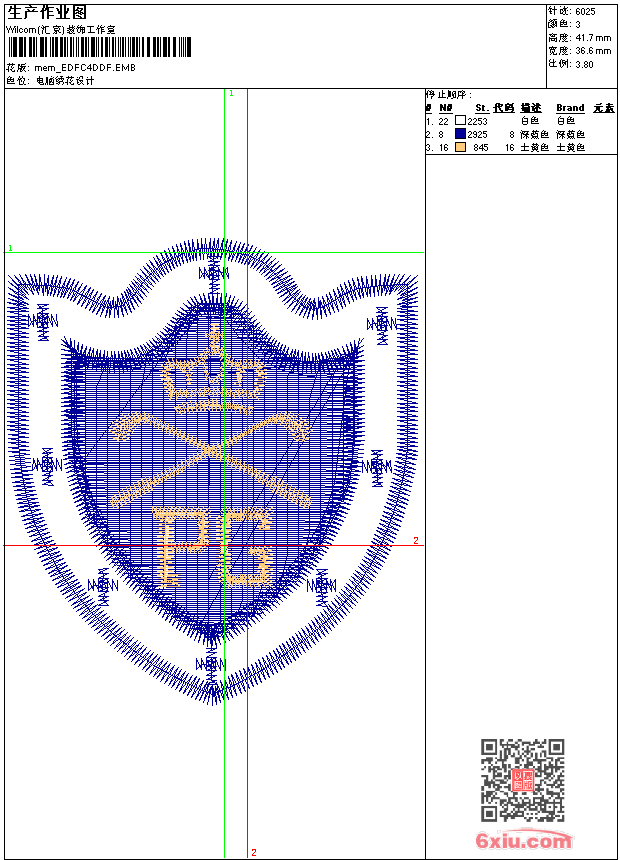Click the 'Brand' column header
This screenshot has height=860, width=620.
click(570, 108)
